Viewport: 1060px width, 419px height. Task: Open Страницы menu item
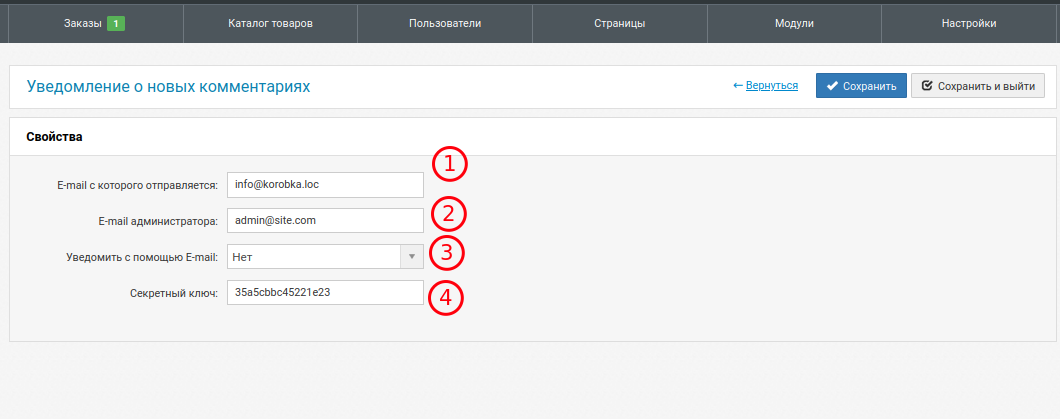pyautogui.click(x=619, y=24)
